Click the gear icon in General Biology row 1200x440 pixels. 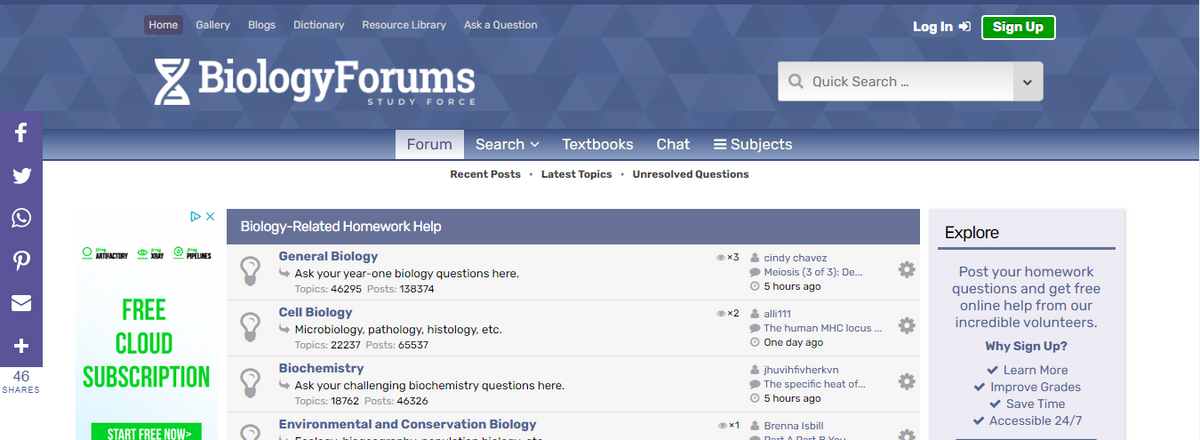907,270
